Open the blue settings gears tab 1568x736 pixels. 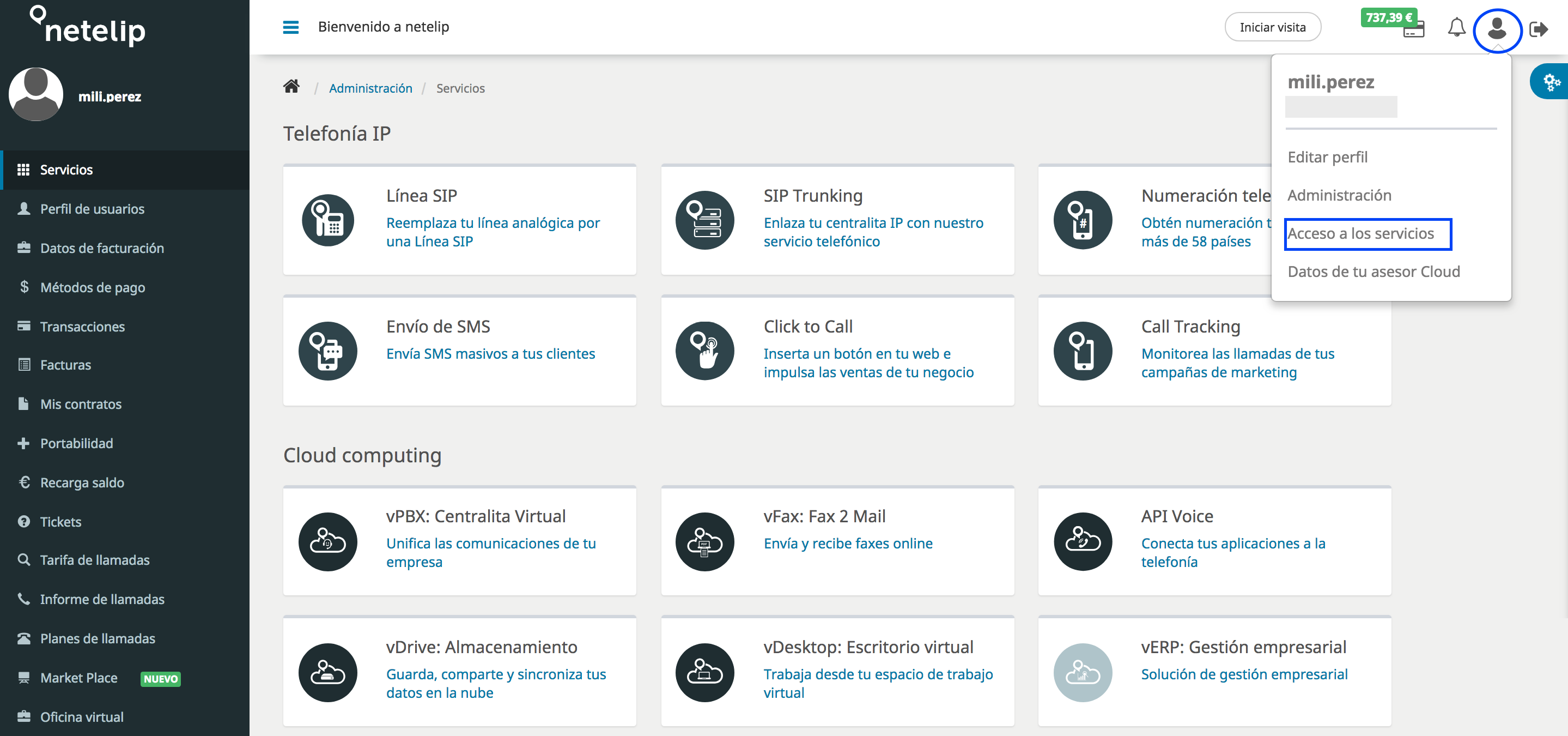[1549, 81]
